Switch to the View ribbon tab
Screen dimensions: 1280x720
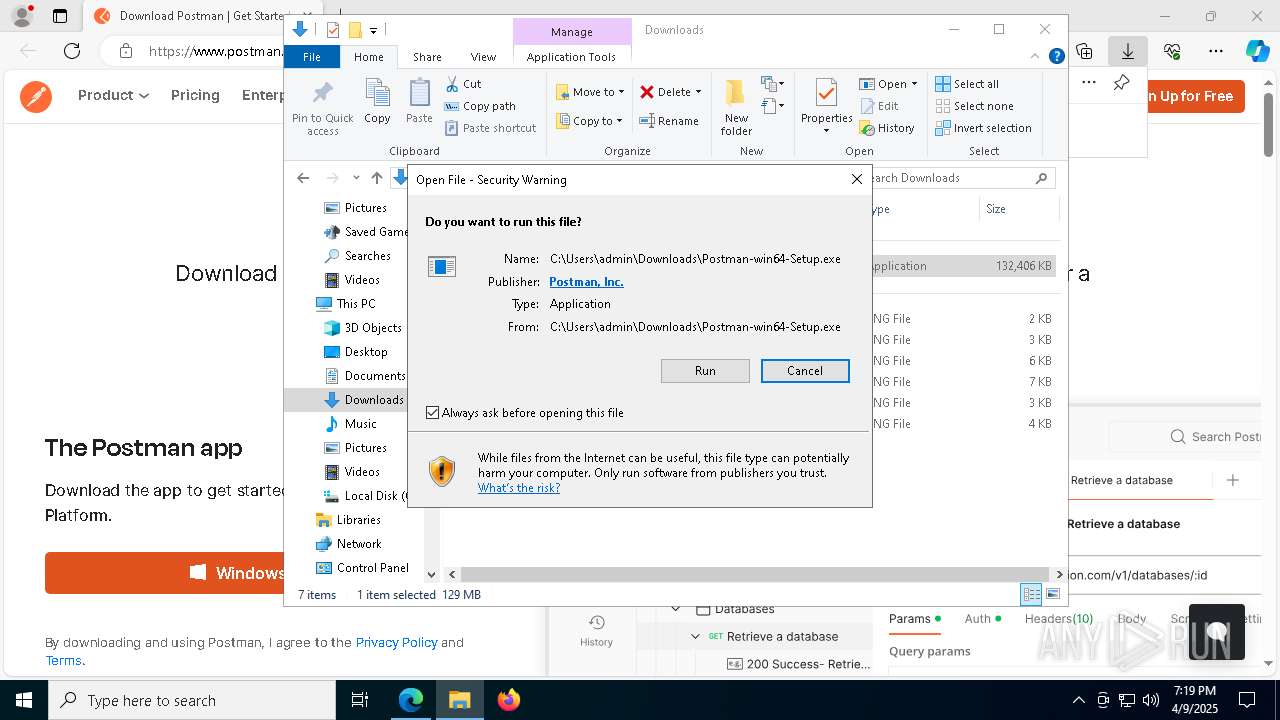point(483,57)
